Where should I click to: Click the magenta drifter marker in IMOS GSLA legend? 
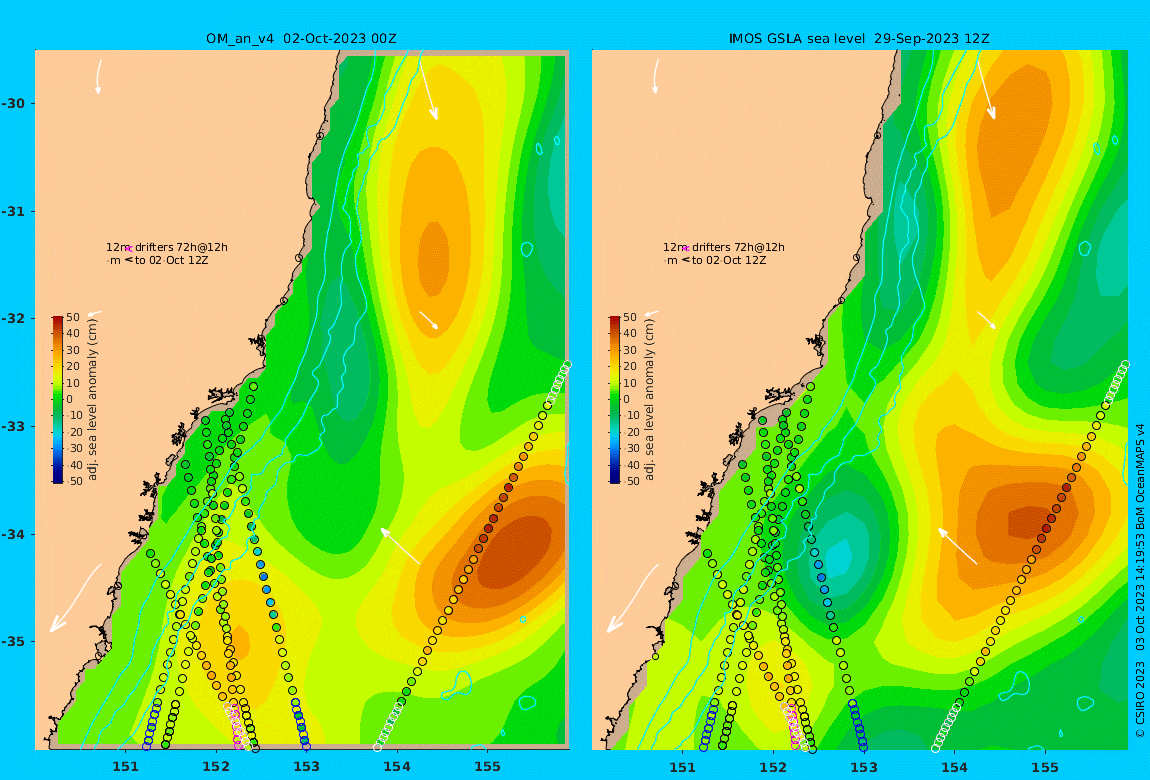[x=686, y=249]
